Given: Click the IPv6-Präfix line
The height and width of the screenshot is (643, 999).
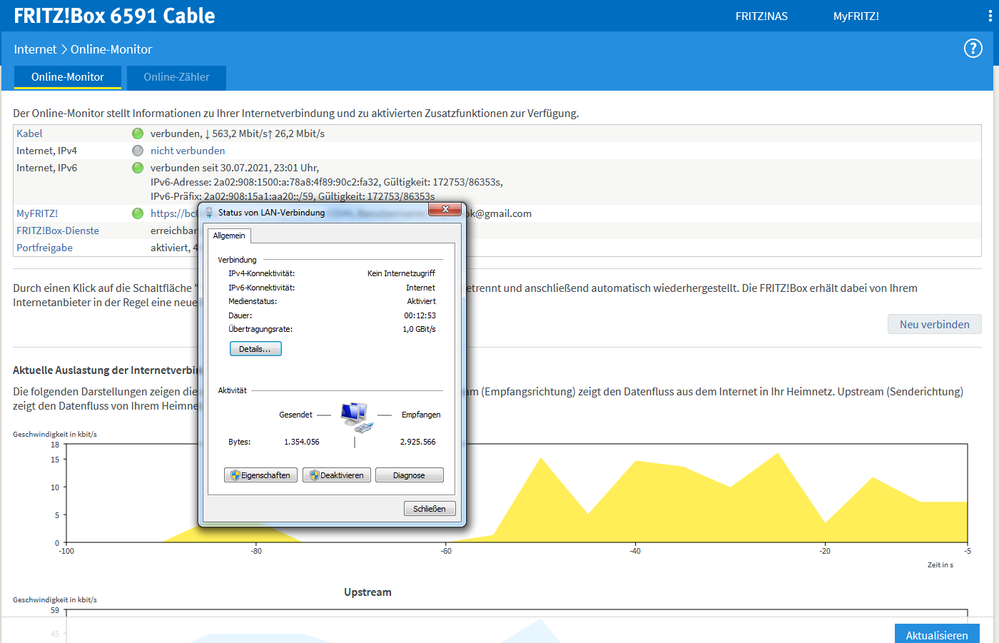Looking at the screenshot, I should (292, 196).
